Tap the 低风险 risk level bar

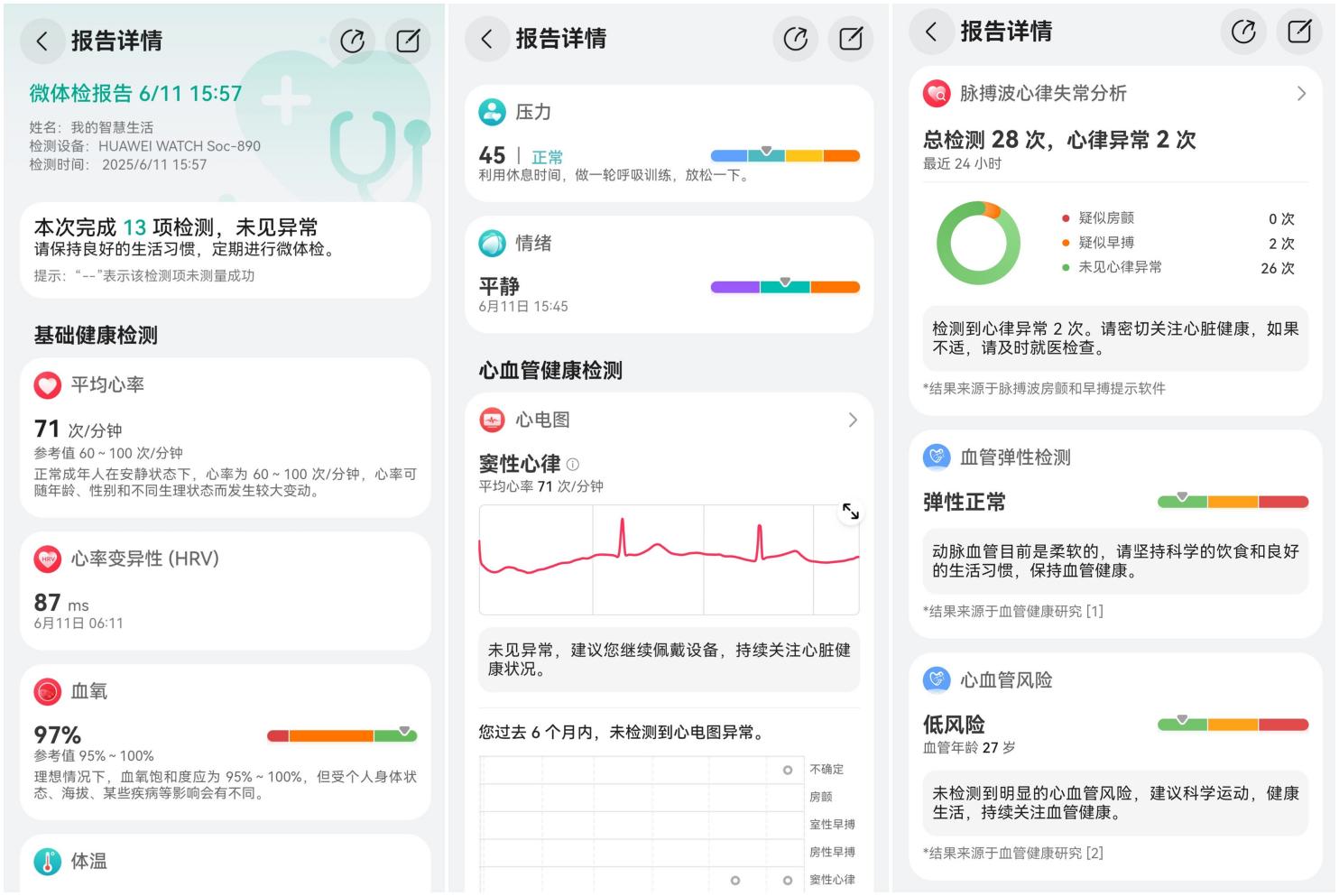point(1233,723)
